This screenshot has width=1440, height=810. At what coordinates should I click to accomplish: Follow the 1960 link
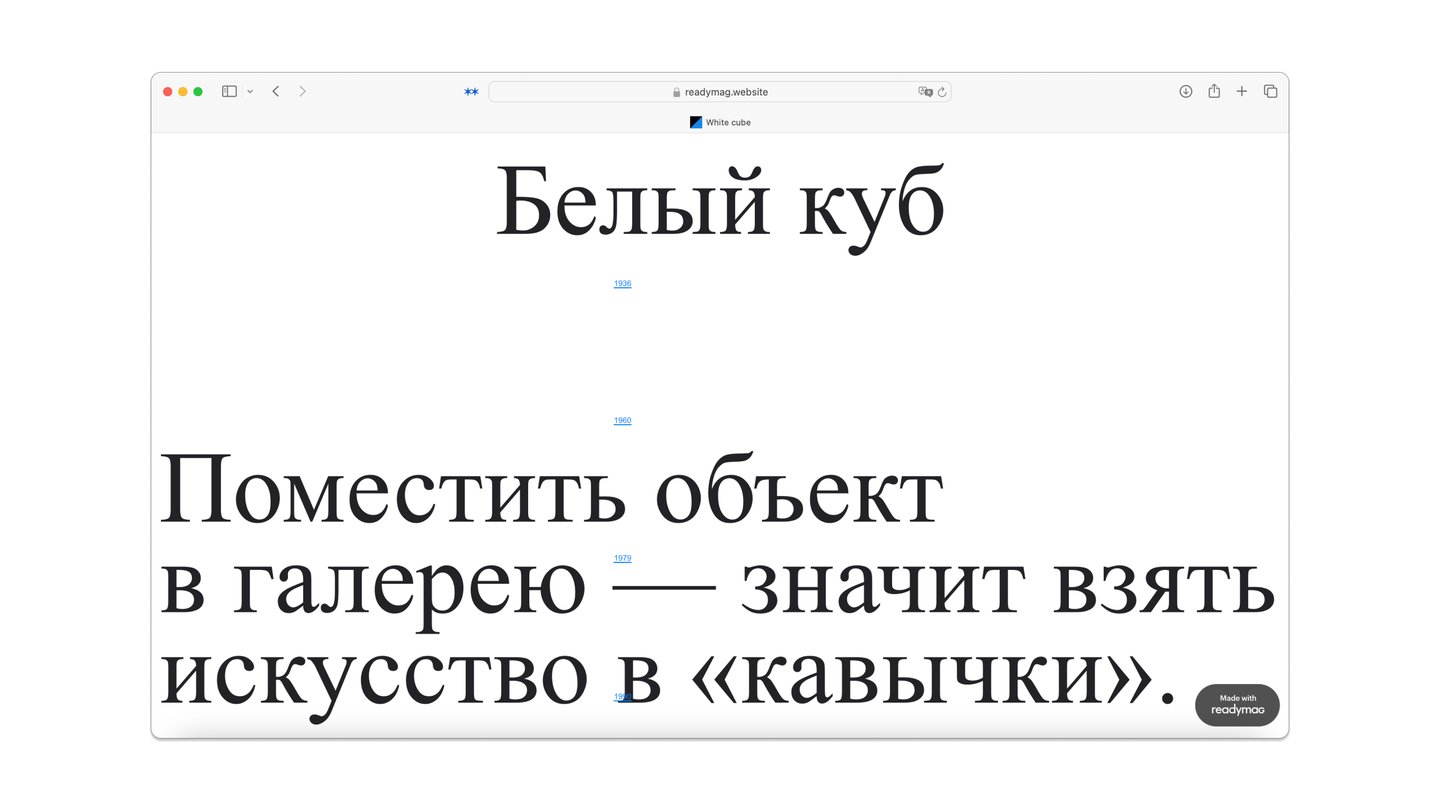[622, 421]
